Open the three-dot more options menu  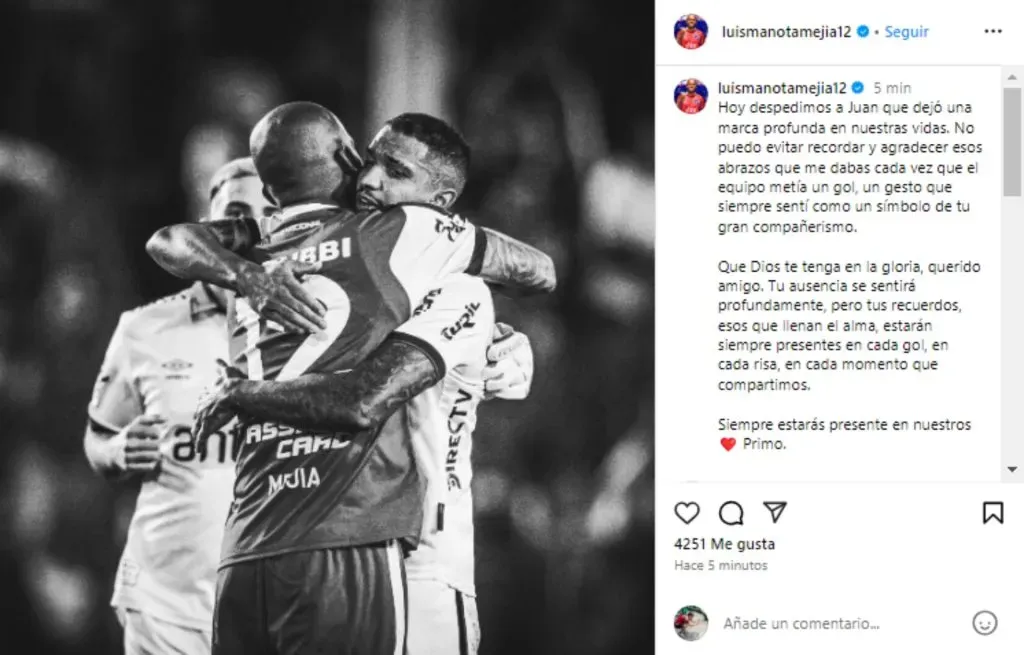[993, 31]
